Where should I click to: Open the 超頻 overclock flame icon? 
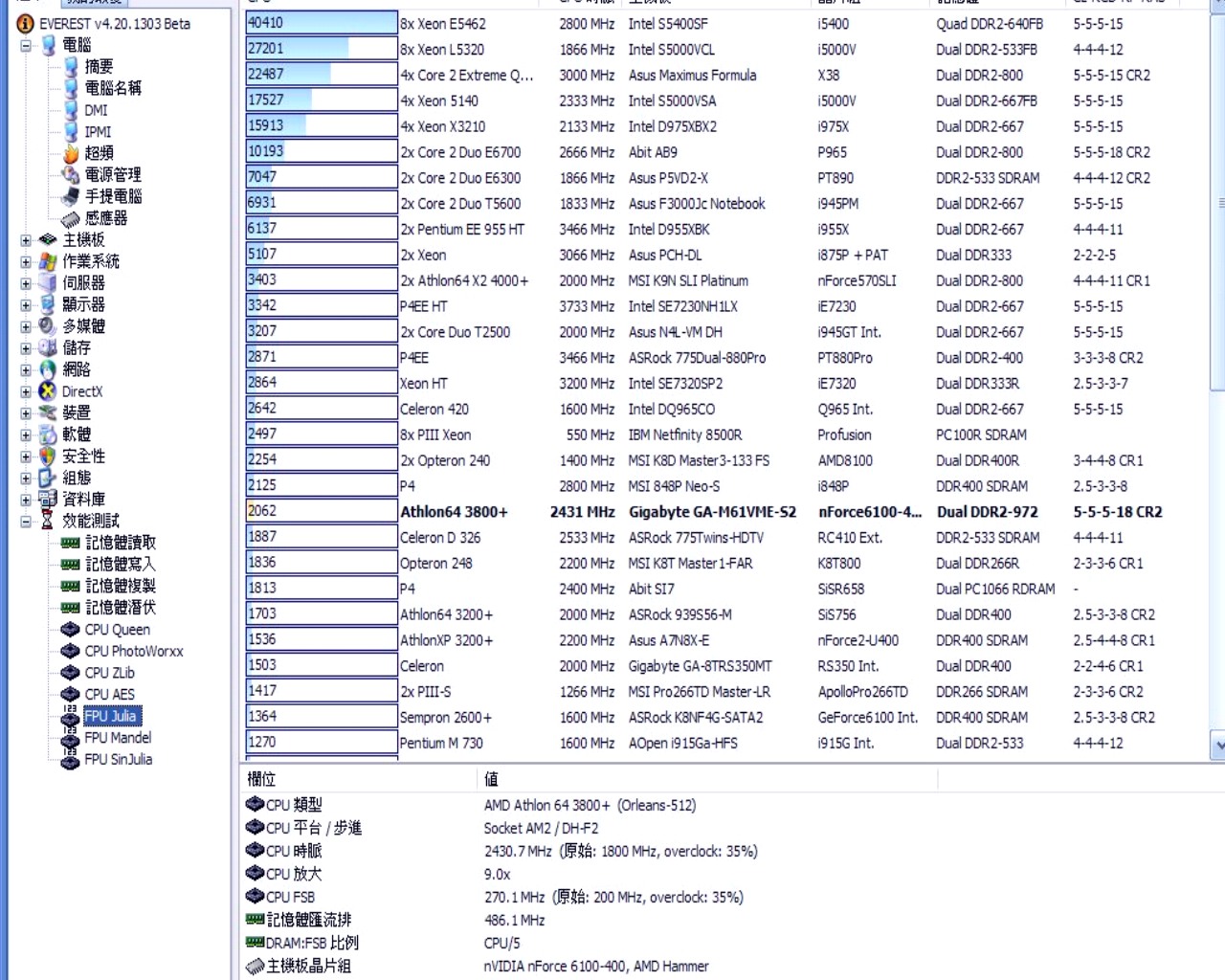click(71, 153)
